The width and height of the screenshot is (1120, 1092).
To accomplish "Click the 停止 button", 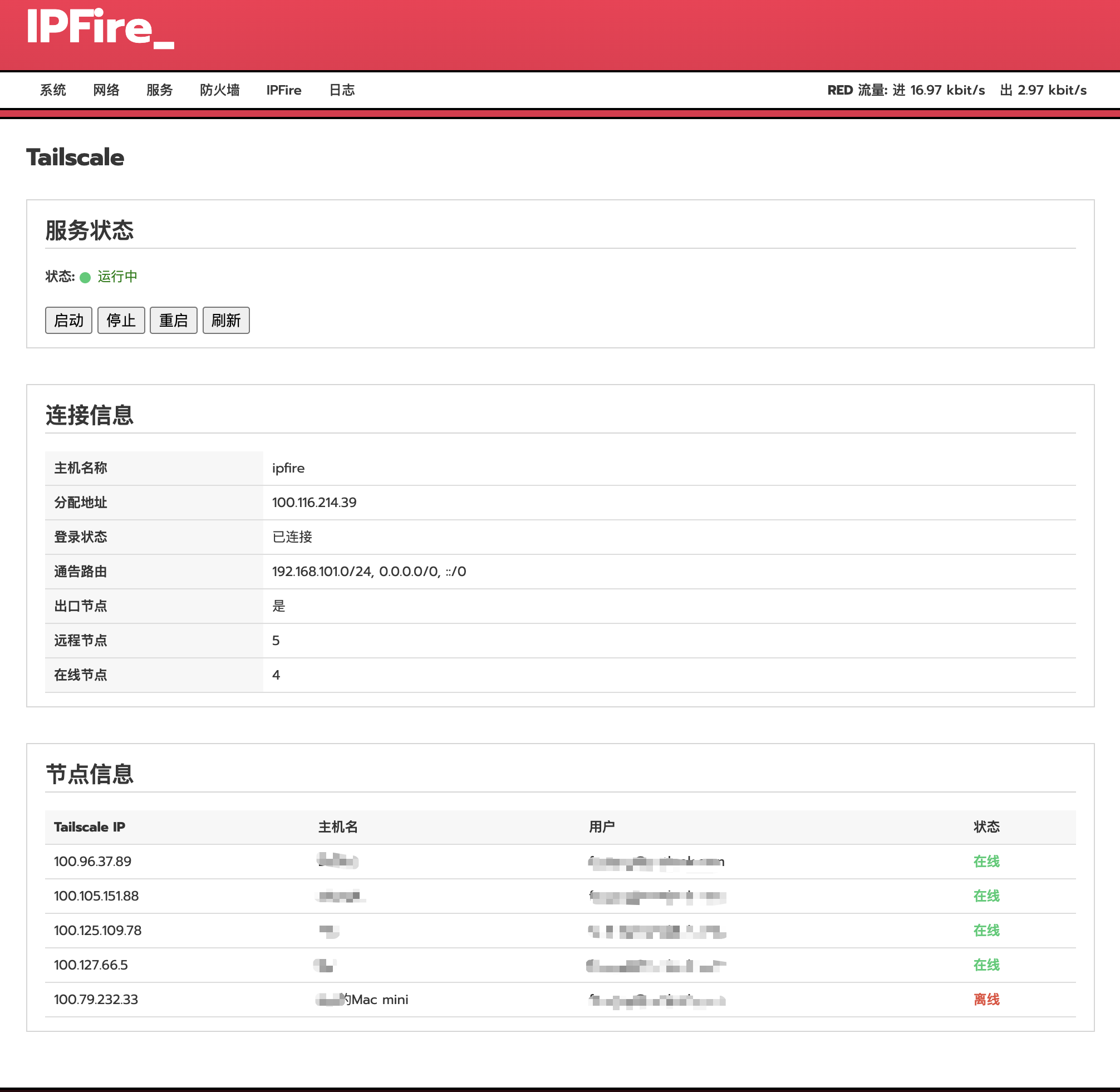I will pyautogui.click(x=121, y=320).
